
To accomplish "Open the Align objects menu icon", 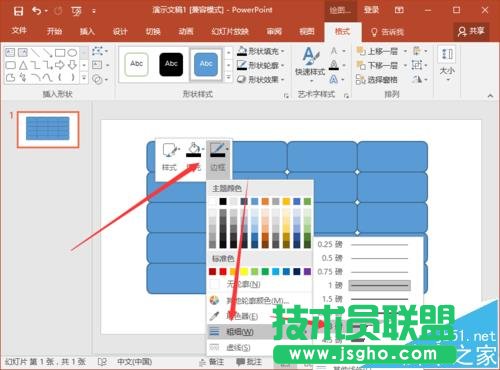I will tap(417, 51).
